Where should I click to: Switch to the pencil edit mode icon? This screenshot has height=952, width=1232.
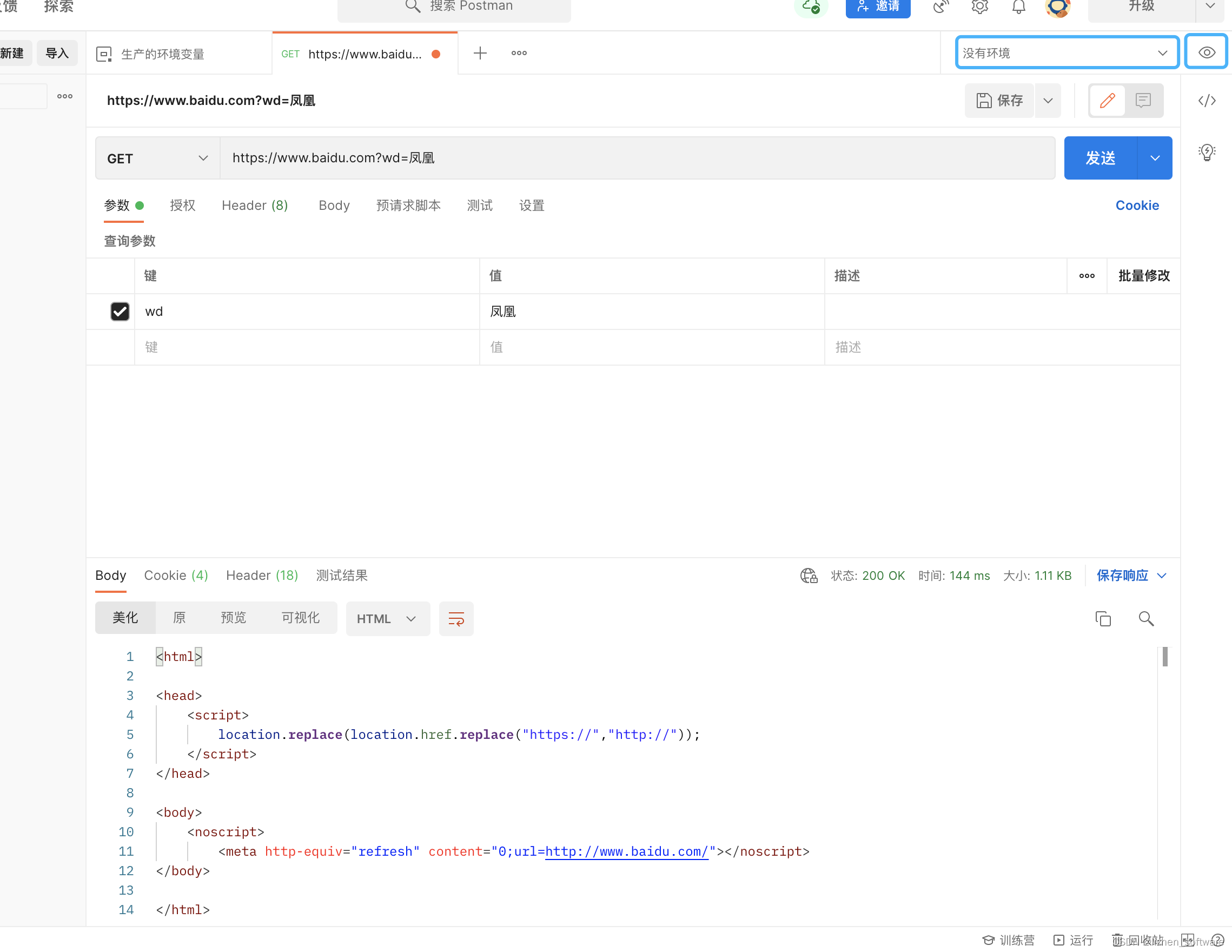point(1107,101)
